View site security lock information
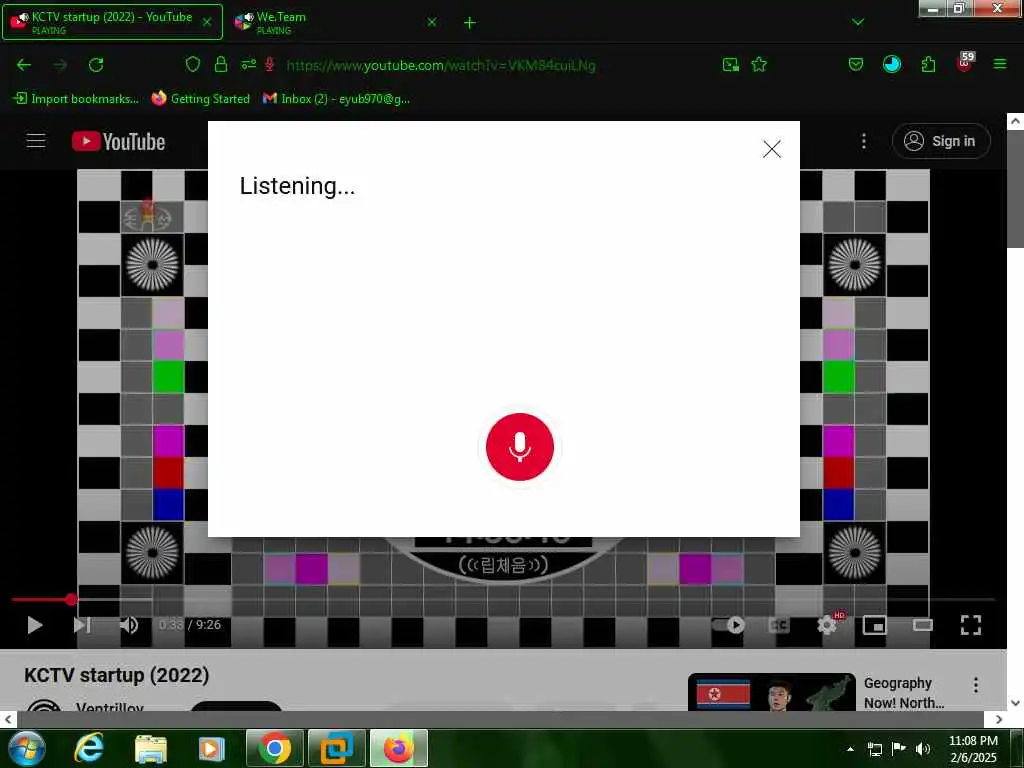Screen dimensions: 1024x768 (x=221, y=64)
